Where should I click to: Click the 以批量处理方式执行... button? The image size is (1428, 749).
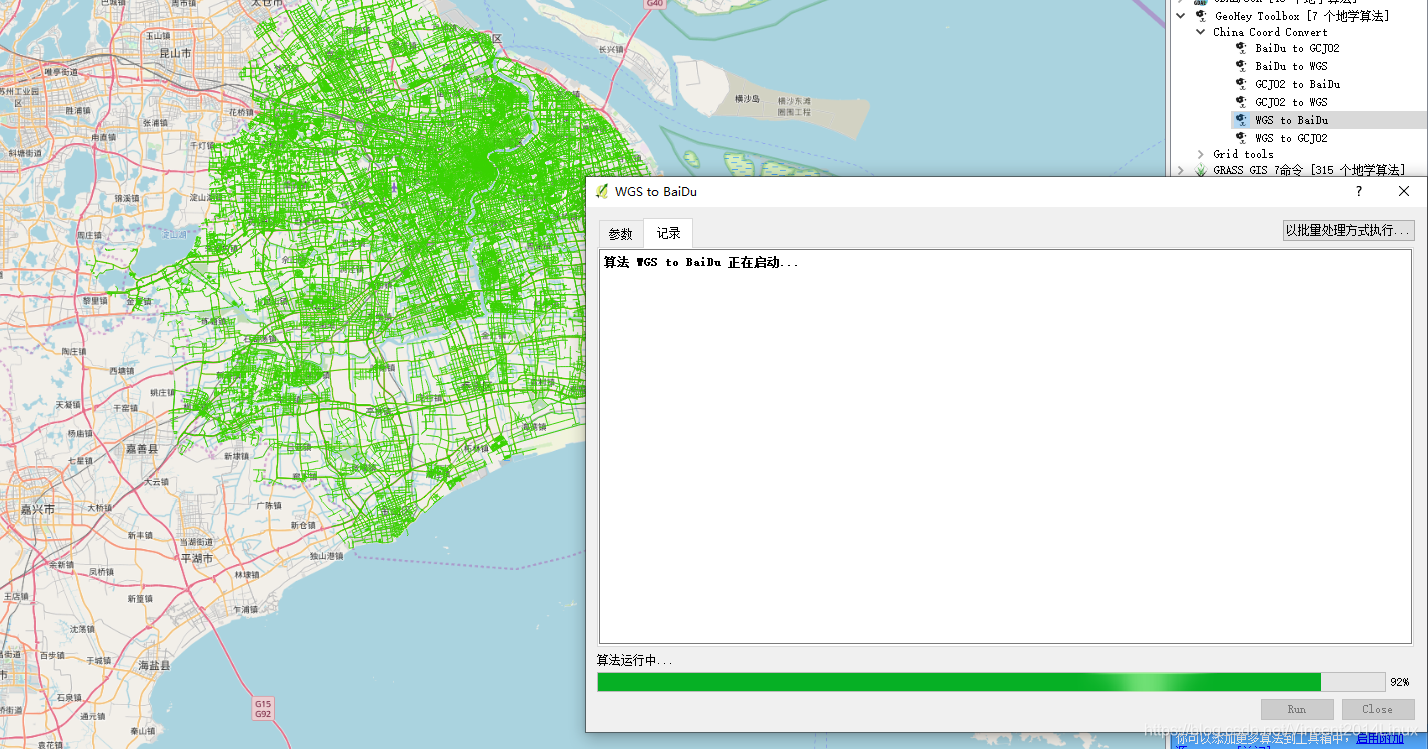1349,230
